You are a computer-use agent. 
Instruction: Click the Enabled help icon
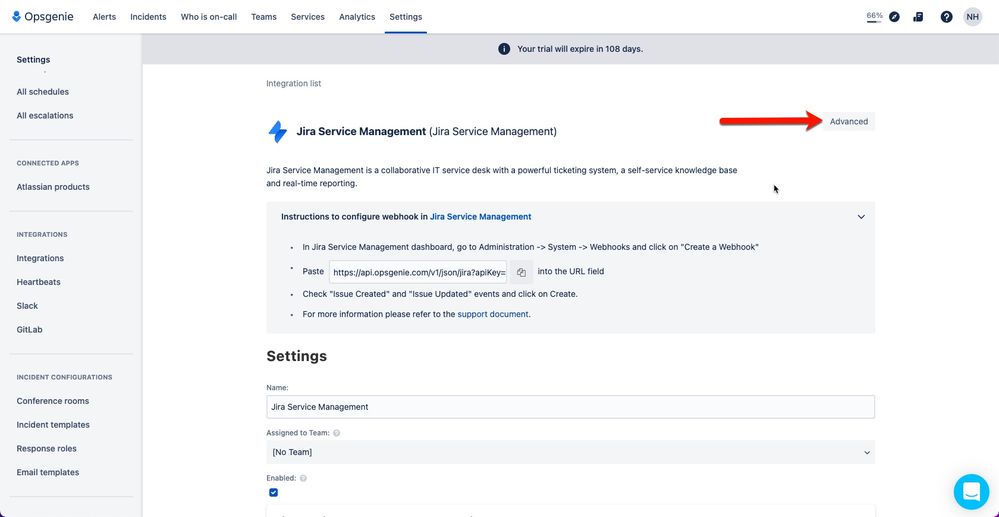click(303, 478)
